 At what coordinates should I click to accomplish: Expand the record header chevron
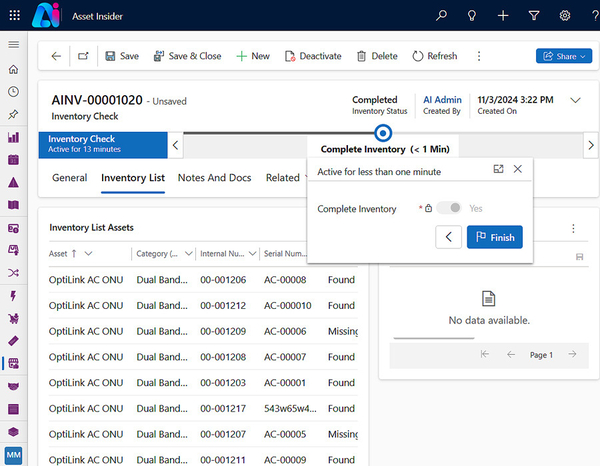pyautogui.click(x=576, y=100)
